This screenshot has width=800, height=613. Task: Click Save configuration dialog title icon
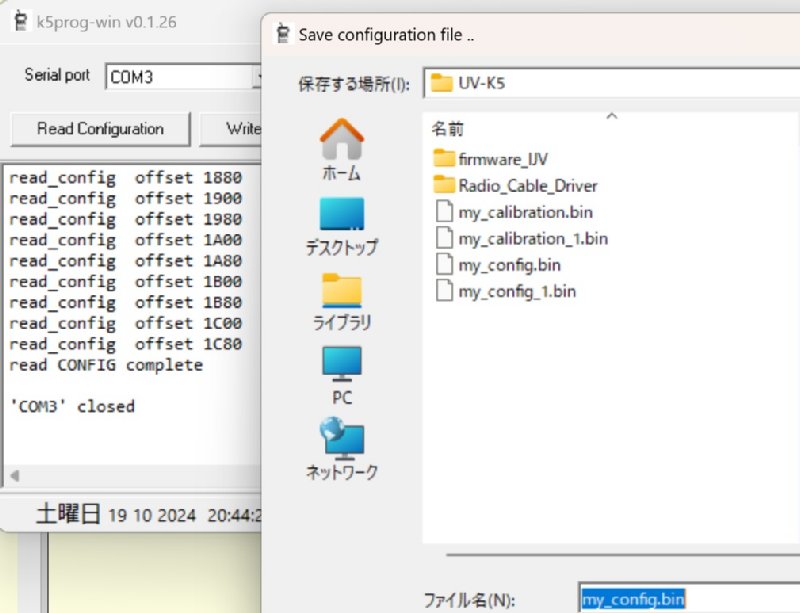(282, 34)
